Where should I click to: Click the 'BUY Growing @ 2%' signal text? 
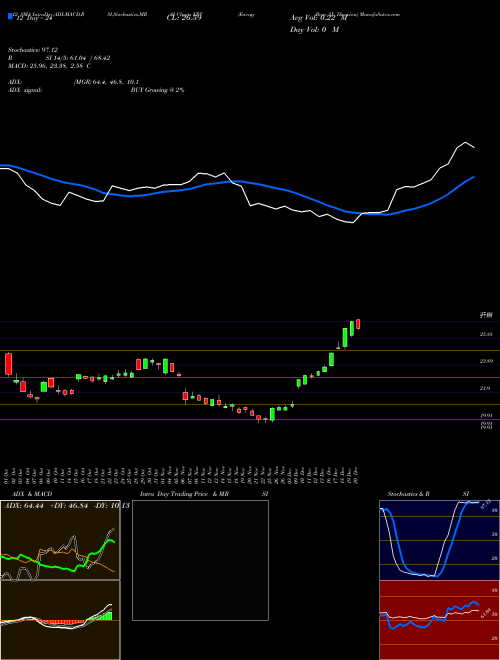157,90
